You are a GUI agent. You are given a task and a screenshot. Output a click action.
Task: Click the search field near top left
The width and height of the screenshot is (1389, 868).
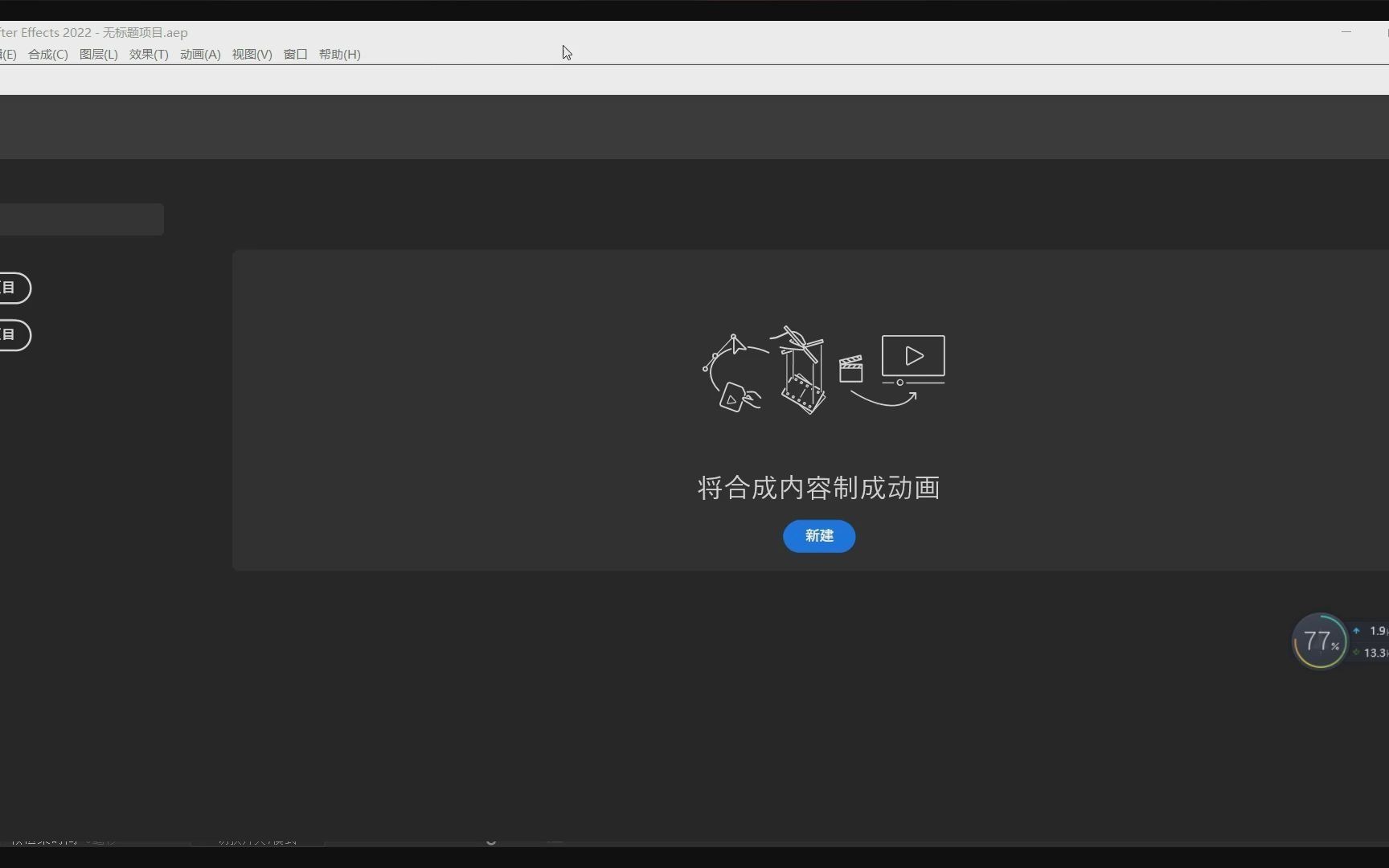tap(80, 219)
